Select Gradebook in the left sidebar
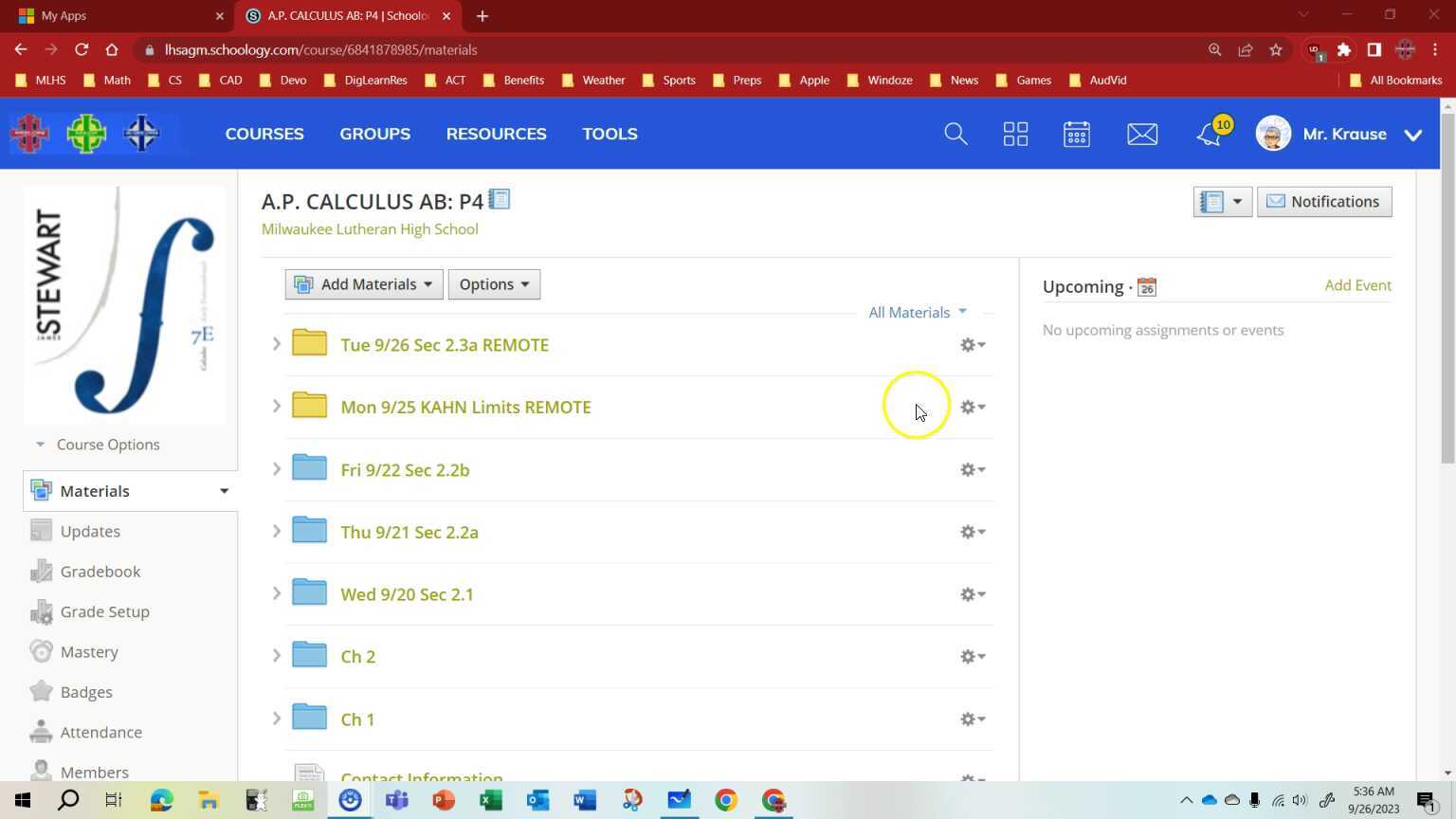Viewport: 1456px width, 819px height. [100, 572]
